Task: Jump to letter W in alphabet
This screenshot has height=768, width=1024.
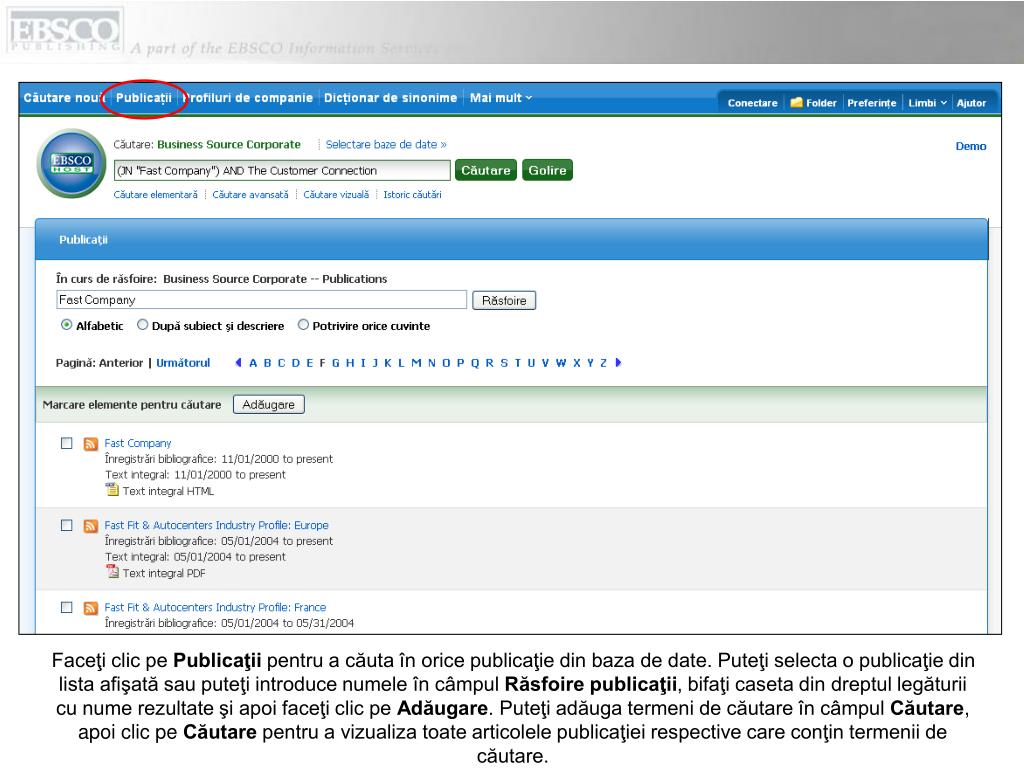Action: point(560,362)
